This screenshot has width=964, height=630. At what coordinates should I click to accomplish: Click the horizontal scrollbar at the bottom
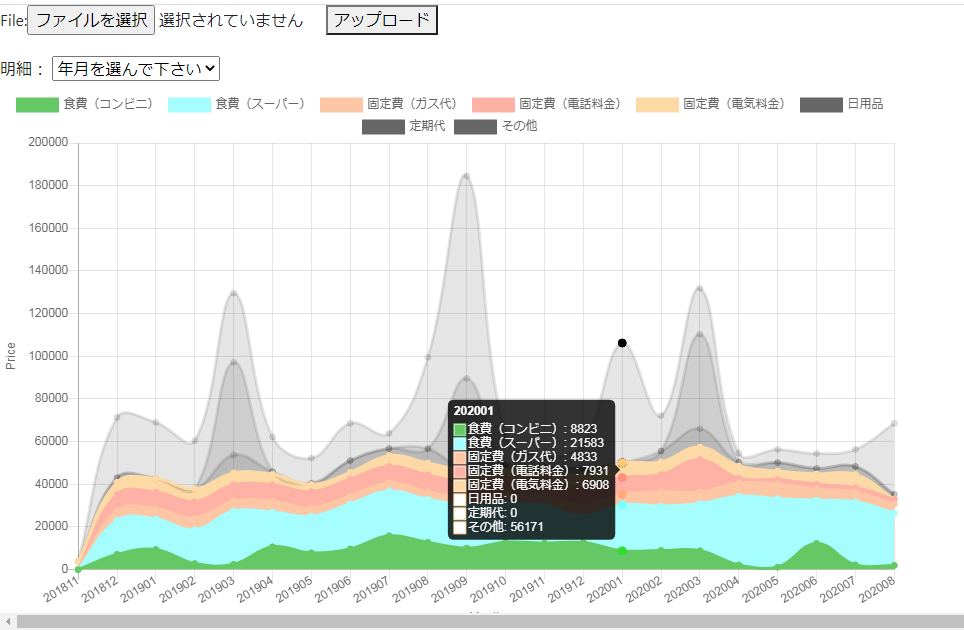tap(489, 622)
